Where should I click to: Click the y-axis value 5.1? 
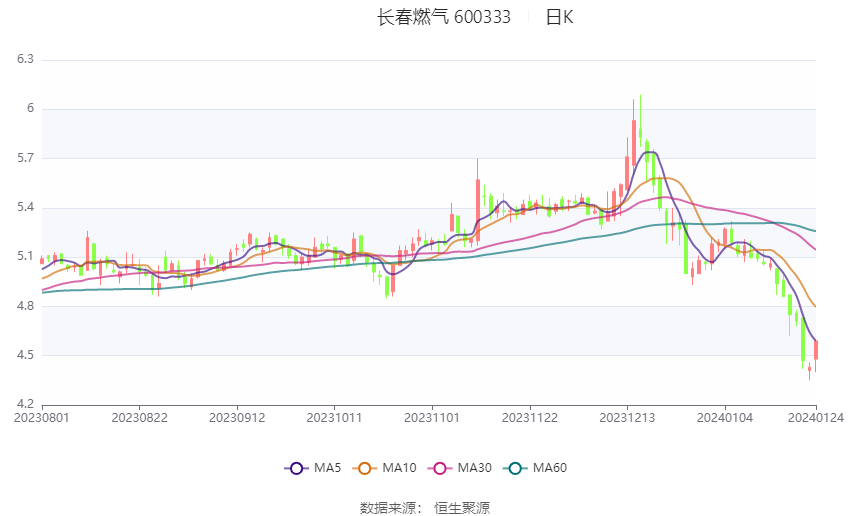tap(25, 256)
